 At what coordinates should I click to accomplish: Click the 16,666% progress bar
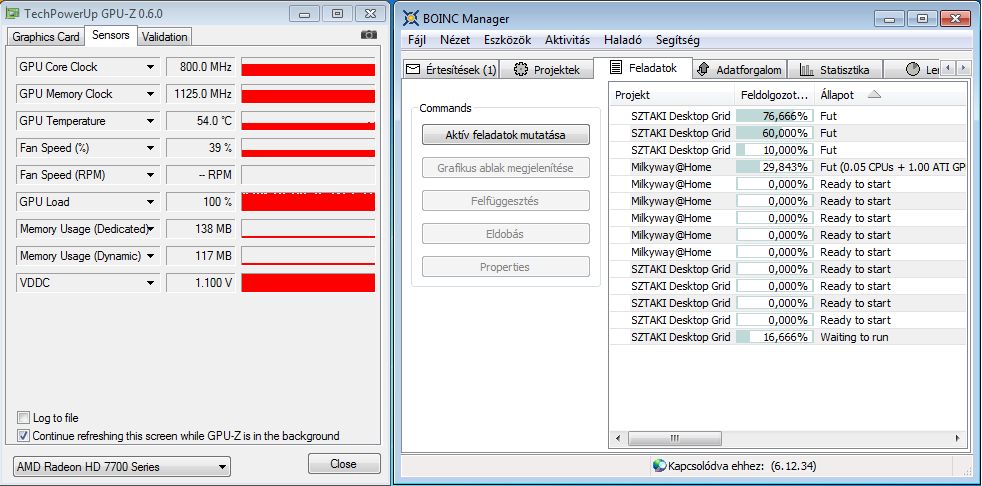coord(775,337)
